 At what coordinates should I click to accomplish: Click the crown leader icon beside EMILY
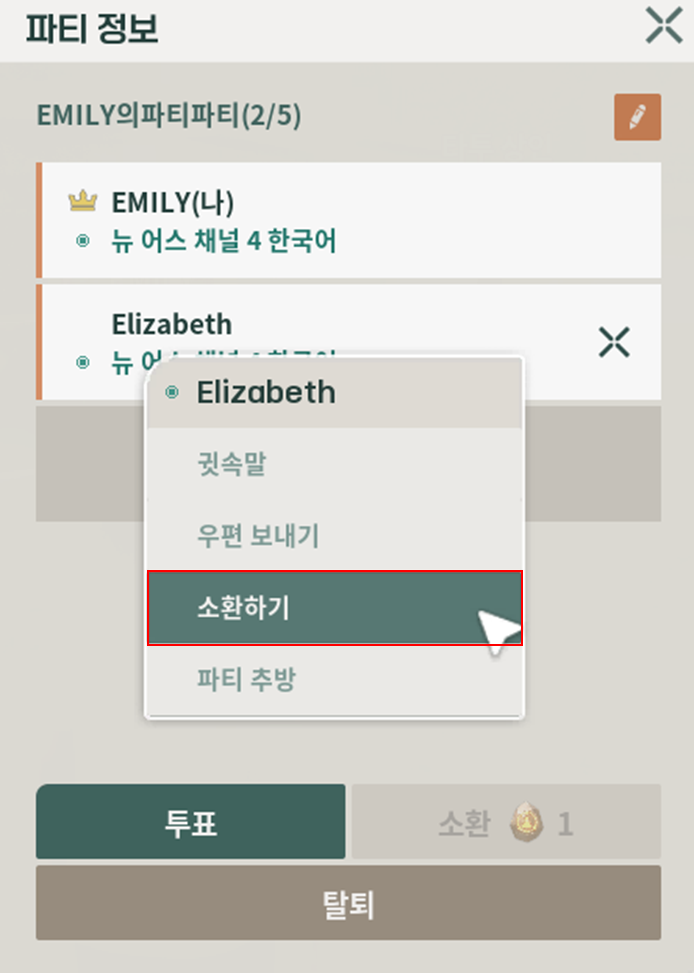click(83, 203)
